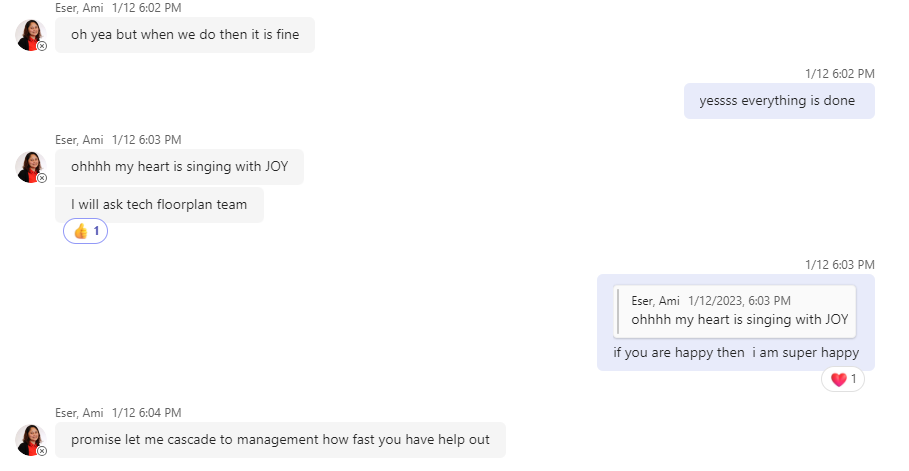
Task: Click quoted header 'Eser, Ami 1/12/2023, 6:03 PM'
Action: (x=711, y=301)
